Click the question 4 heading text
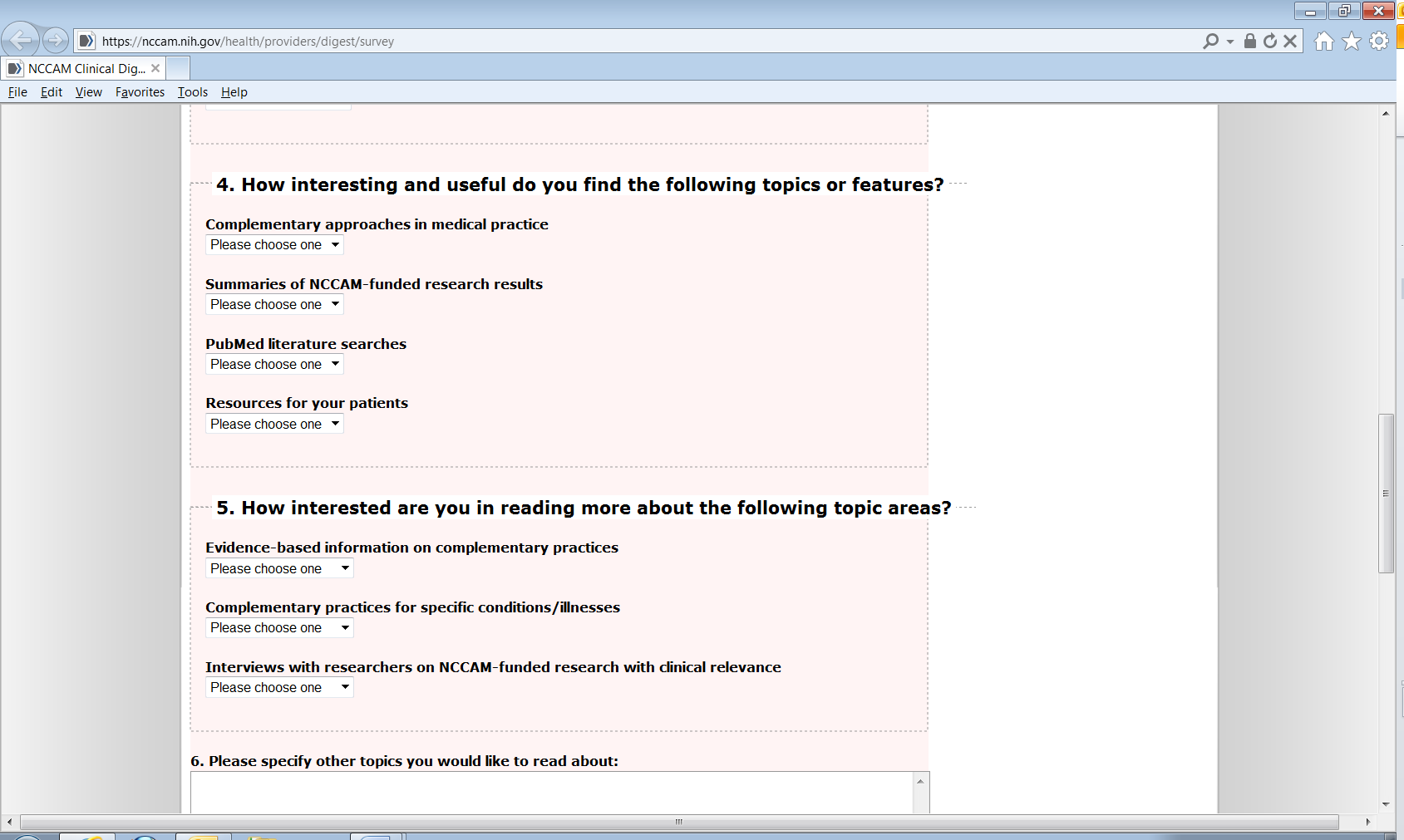1404x840 pixels. (580, 184)
